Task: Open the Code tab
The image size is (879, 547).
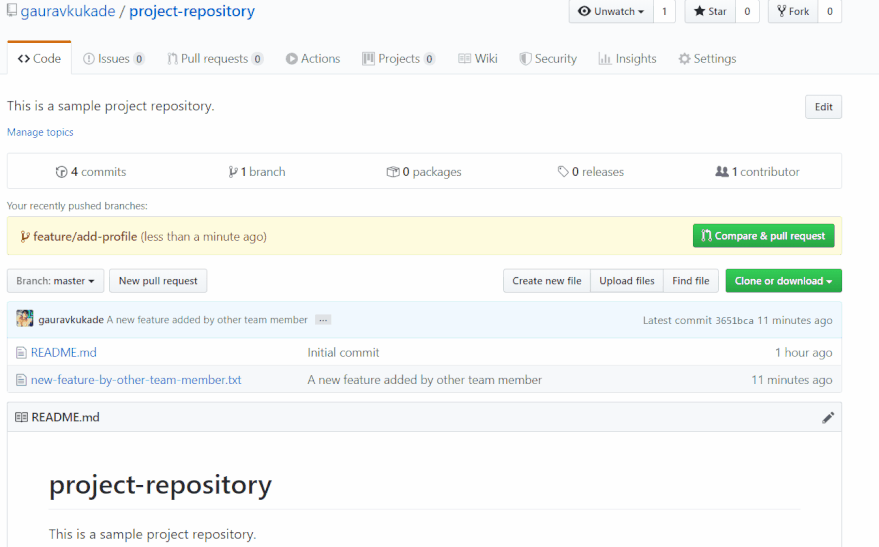Action: click(x=39, y=58)
